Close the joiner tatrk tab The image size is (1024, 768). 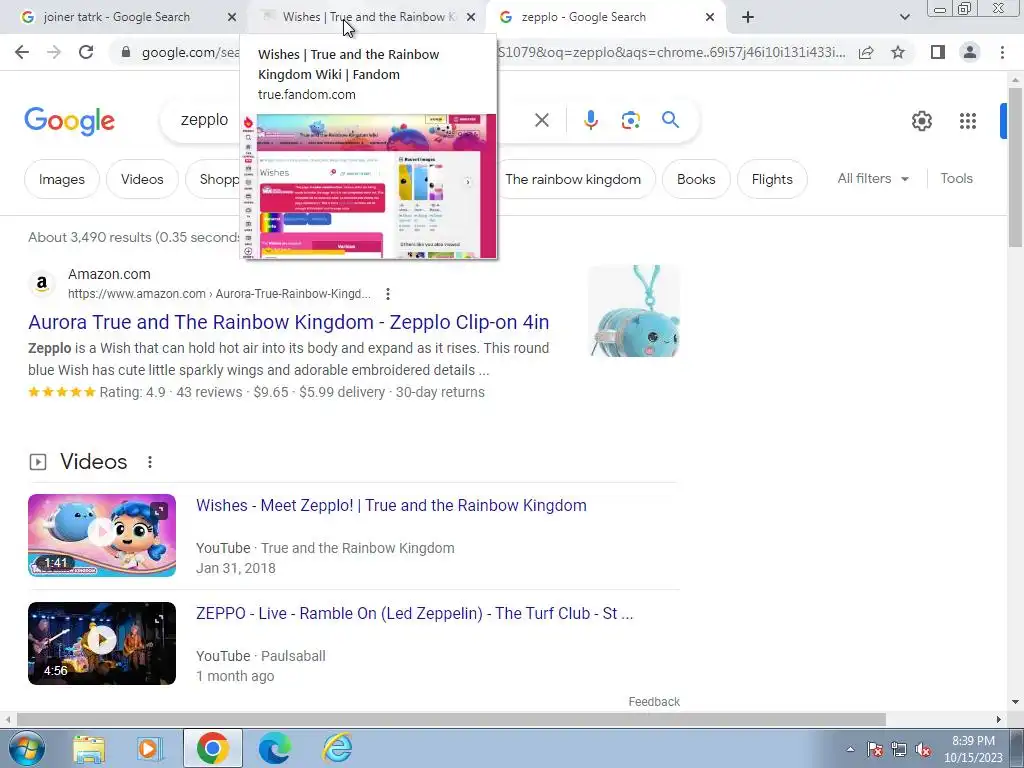(x=232, y=17)
